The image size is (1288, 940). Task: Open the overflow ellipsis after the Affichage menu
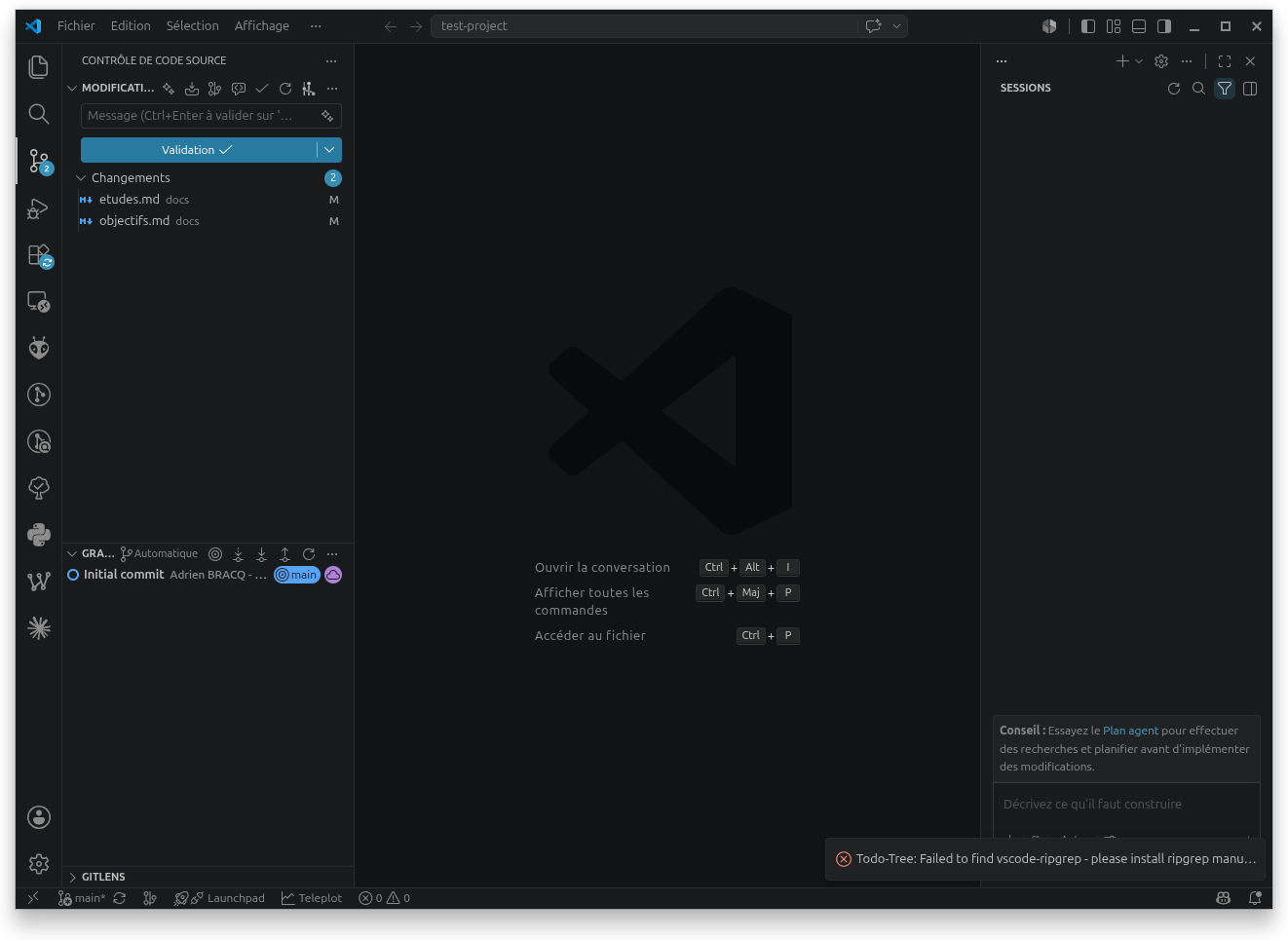316,26
